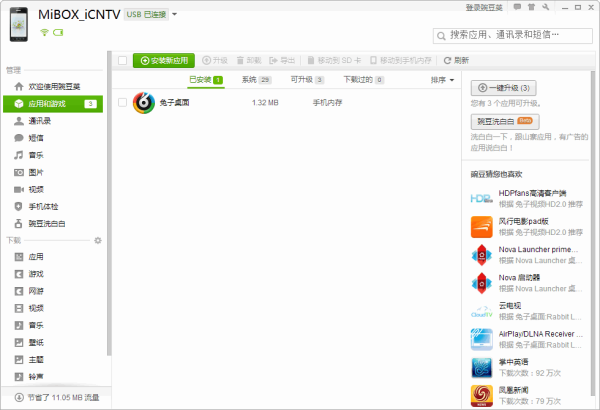This screenshot has width=600, height=410.
Task: Click the 兔子桌面 app icon
Action: click(x=144, y=103)
